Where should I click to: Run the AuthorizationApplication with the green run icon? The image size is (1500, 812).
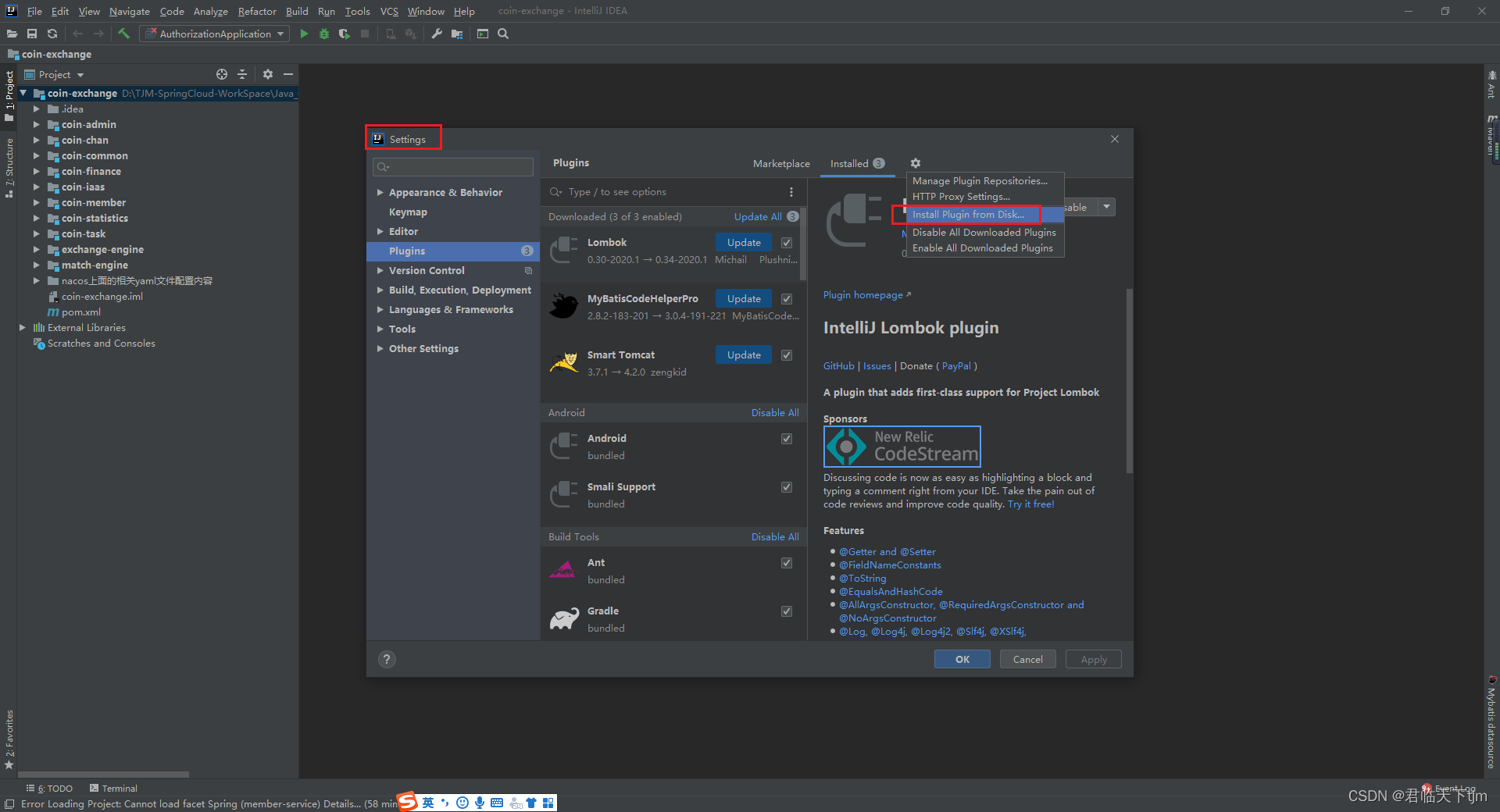click(304, 34)
